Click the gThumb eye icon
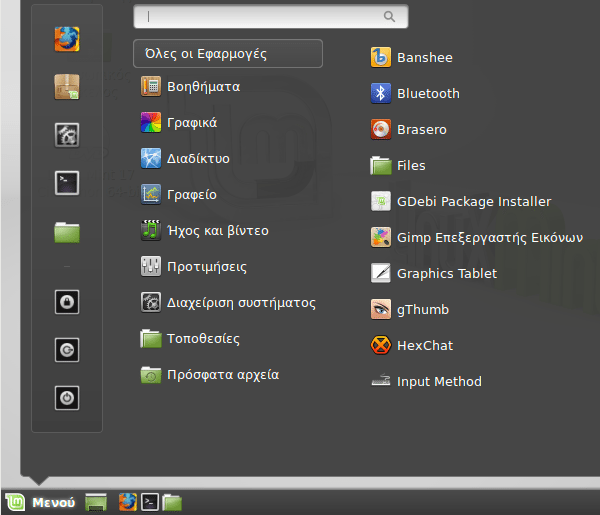The height and width of the screenshot is (515, 600). click(381, 309)
